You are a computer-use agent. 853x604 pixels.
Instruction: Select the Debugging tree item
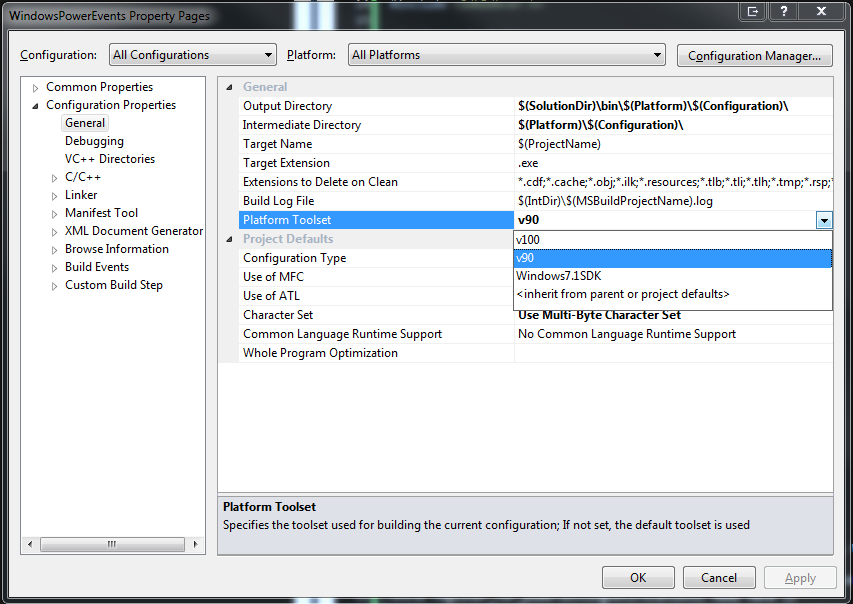[x=94, y=141]
